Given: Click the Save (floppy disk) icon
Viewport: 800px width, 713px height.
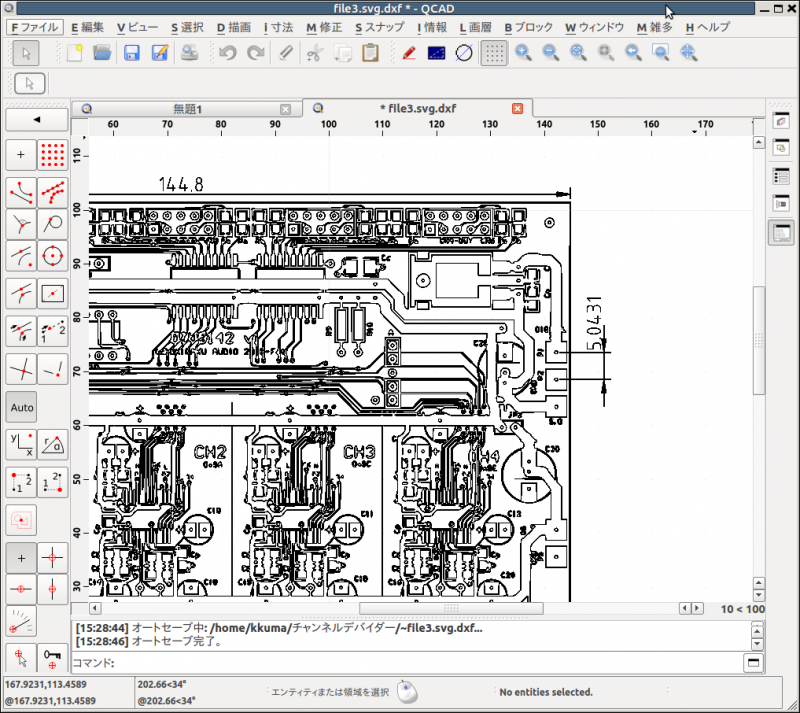Looking at the screenshot, I should [131, 53].
